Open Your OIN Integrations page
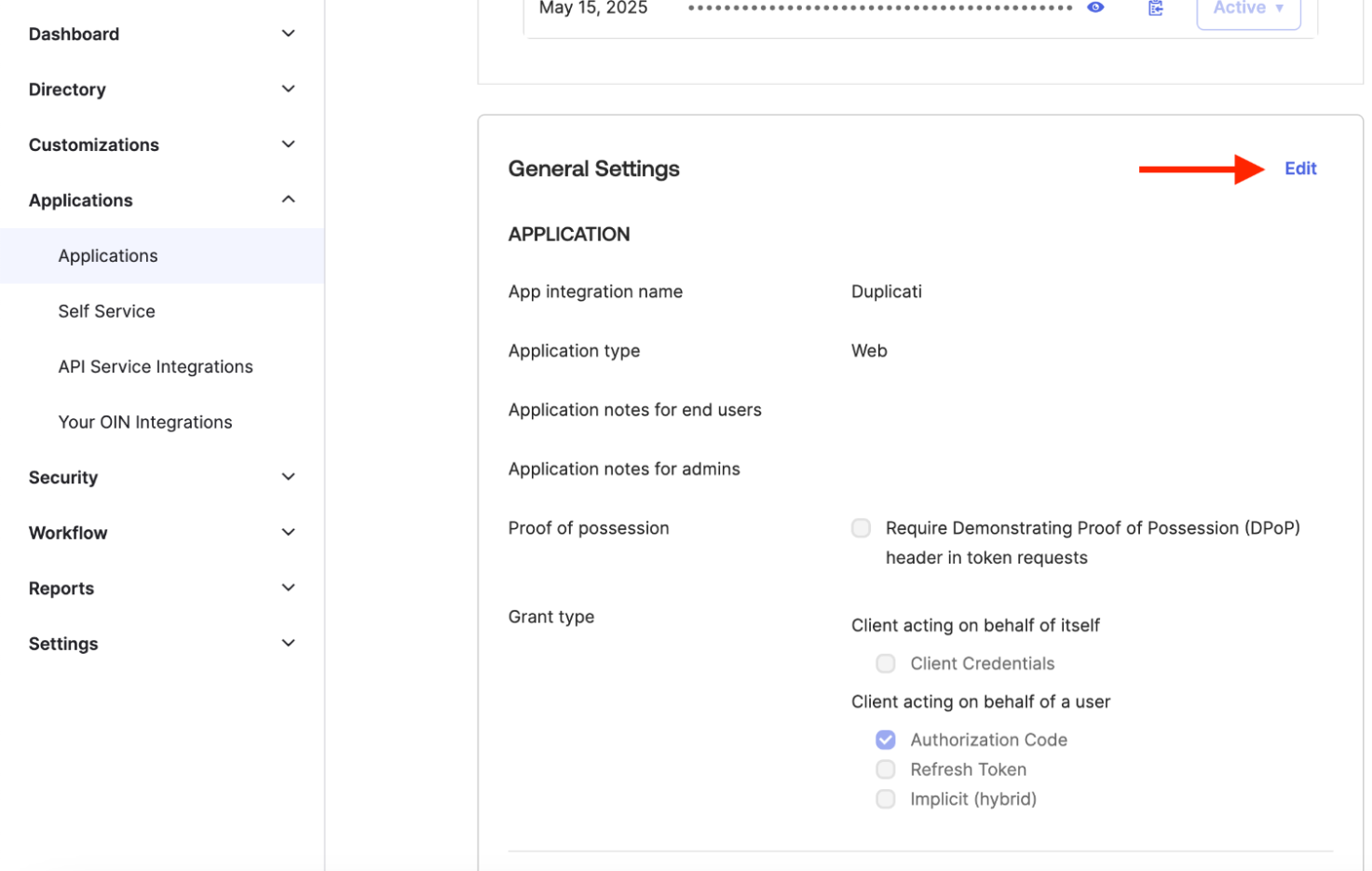Screen dimensions: 1372x871 tap(145, 422)
